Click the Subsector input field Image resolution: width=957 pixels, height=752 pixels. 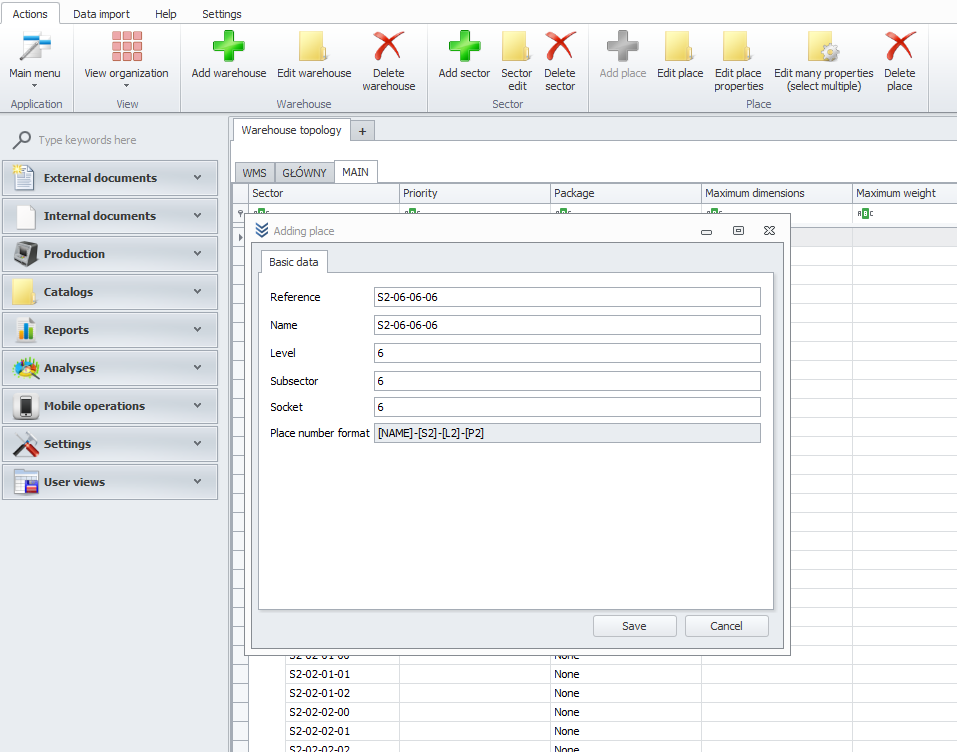pos(567,381)
